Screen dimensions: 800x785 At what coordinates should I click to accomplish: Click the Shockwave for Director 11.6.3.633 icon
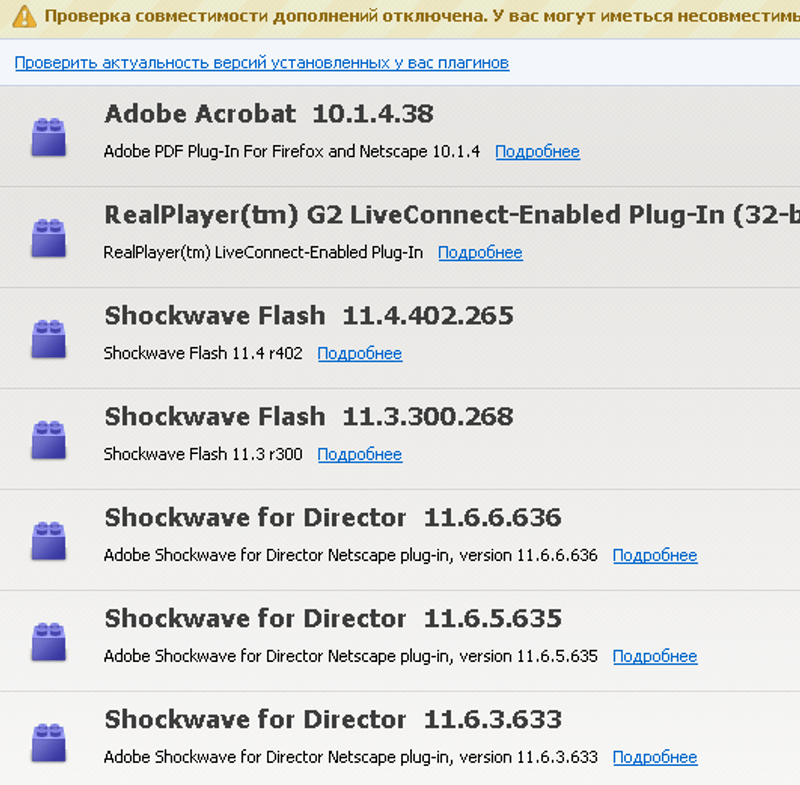[x=48, y=743]
